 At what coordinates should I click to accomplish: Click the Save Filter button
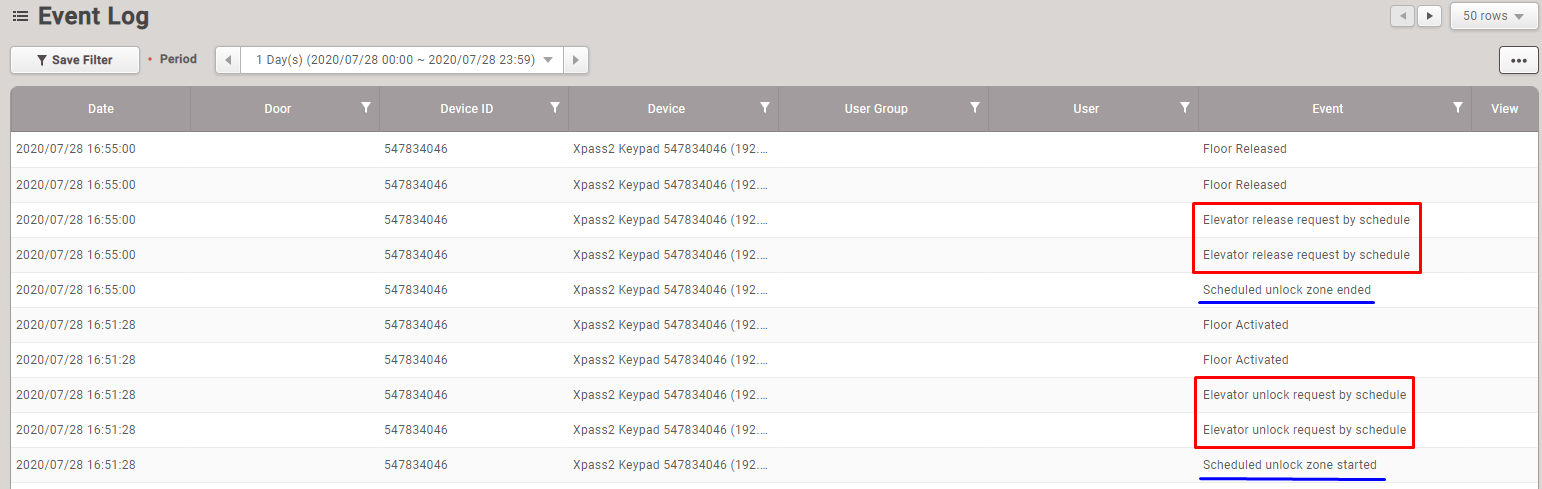tap(75, 60)
